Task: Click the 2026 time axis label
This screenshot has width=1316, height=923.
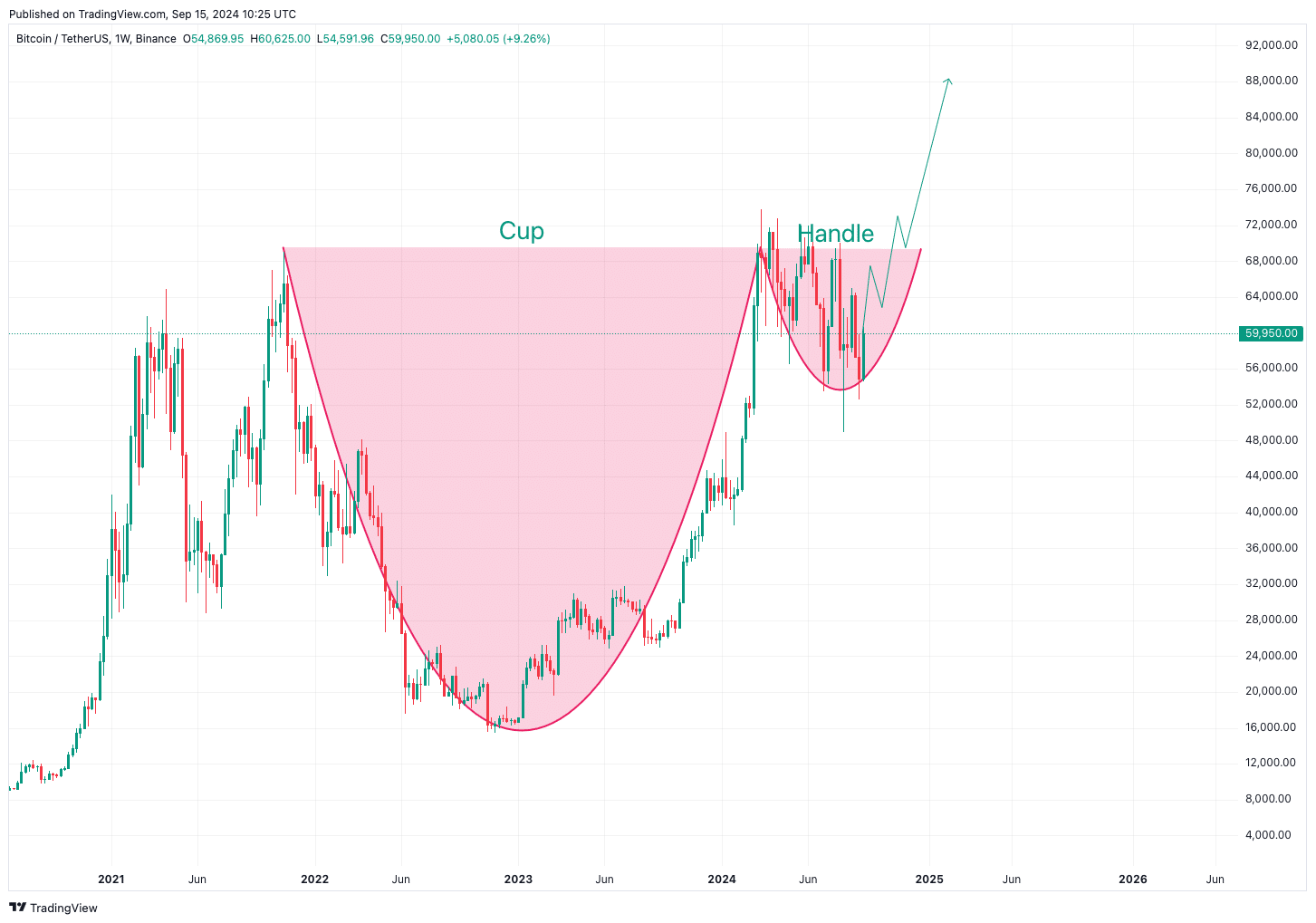Action: [1133, 880]
